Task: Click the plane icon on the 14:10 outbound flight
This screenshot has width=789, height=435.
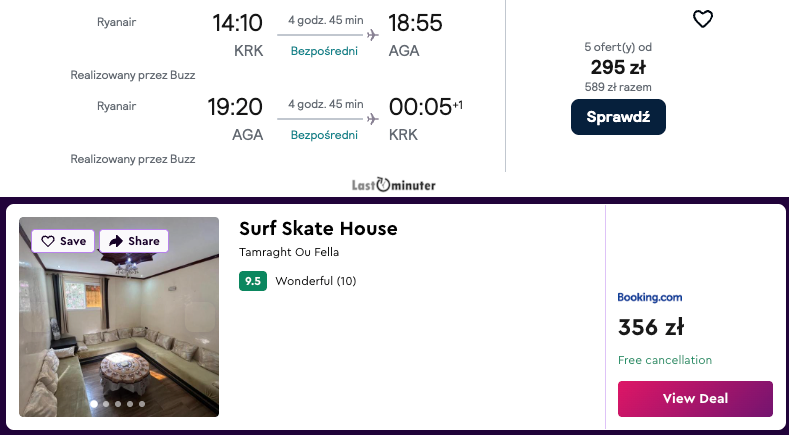Action: click(373, 35)
